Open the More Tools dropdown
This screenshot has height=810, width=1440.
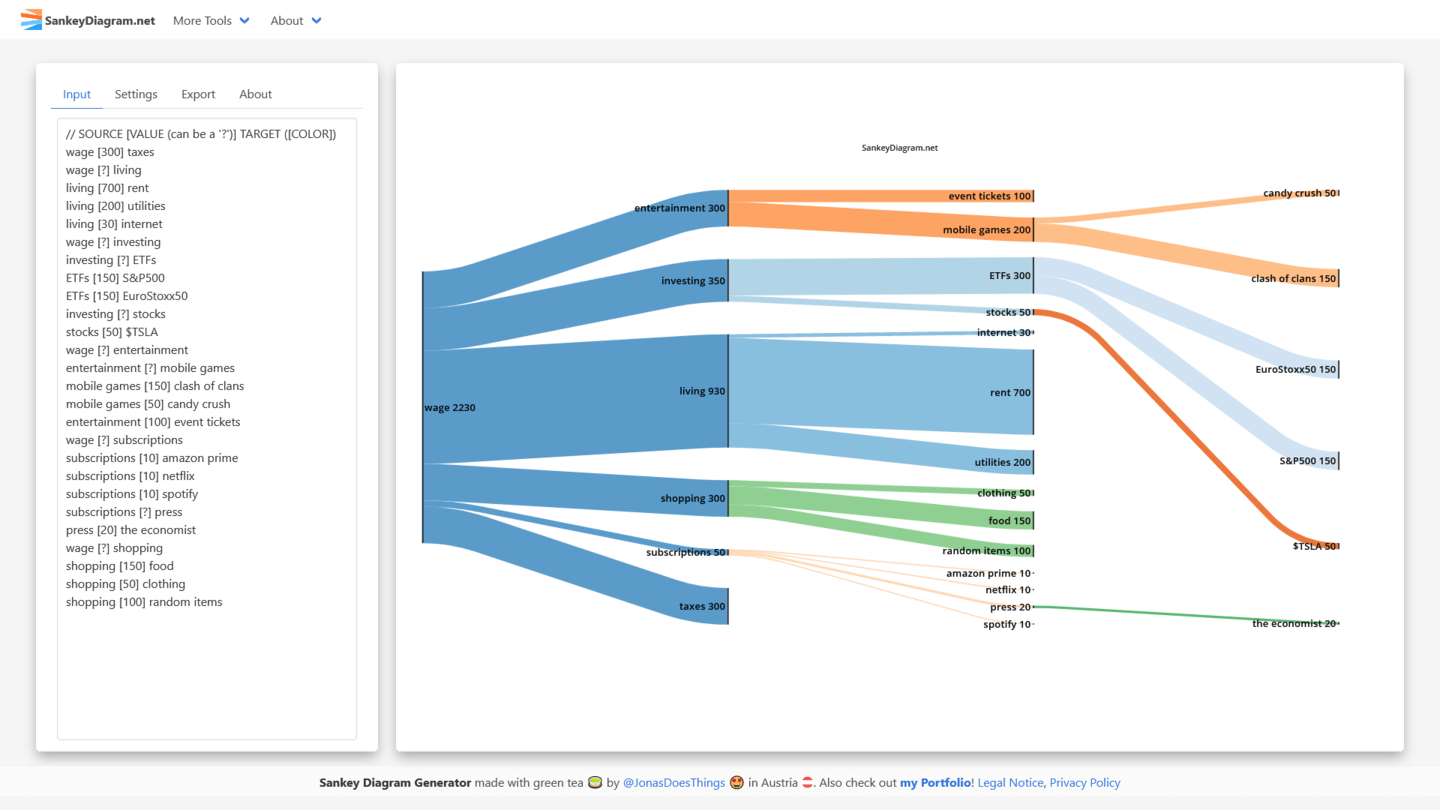click(202, 20)
